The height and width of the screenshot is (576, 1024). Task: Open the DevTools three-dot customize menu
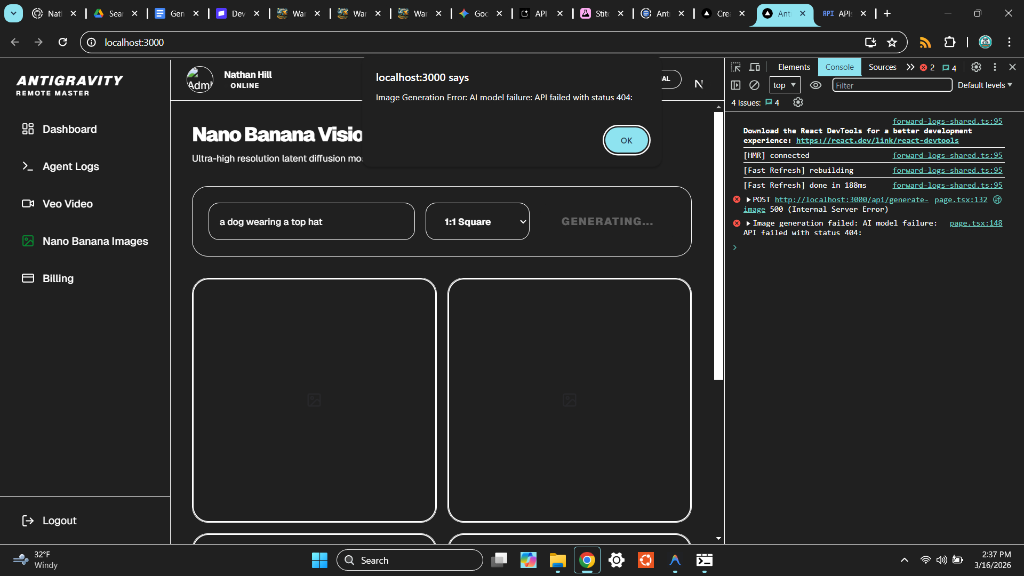pos(995,67)
